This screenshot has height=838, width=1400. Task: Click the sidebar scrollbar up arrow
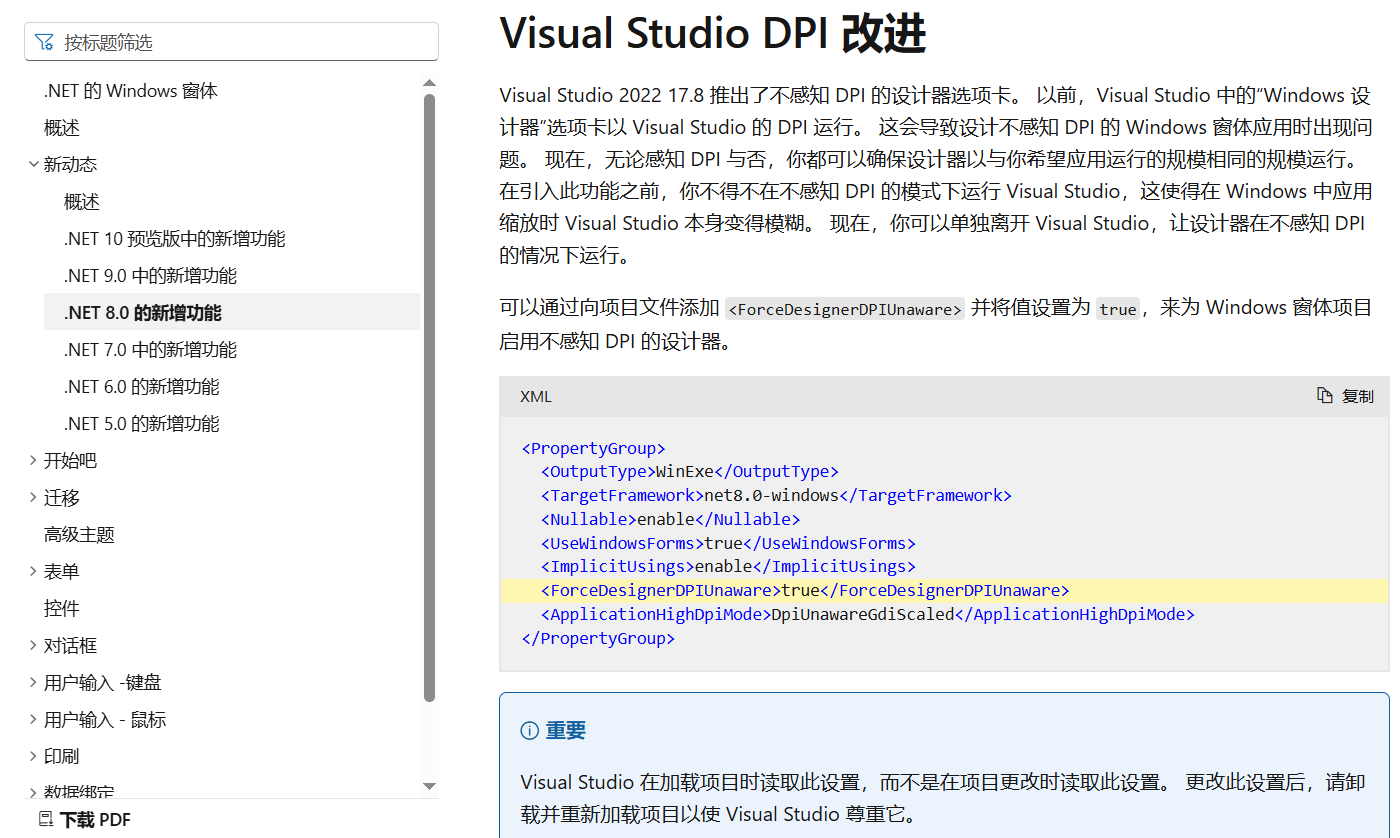[x=430, y=83]
